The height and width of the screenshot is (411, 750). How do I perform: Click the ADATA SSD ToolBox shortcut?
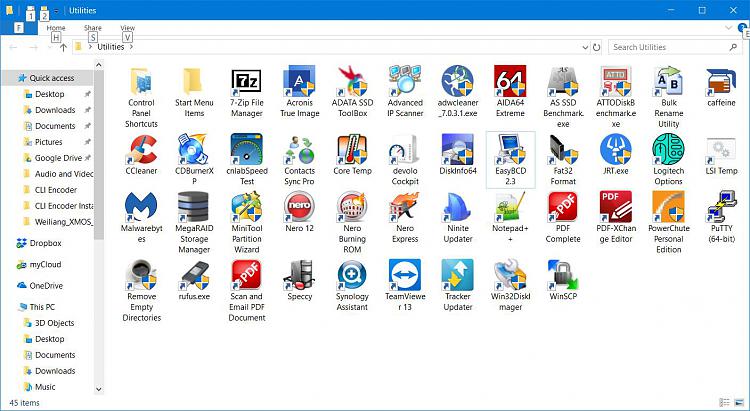click(x=353, y=82)
